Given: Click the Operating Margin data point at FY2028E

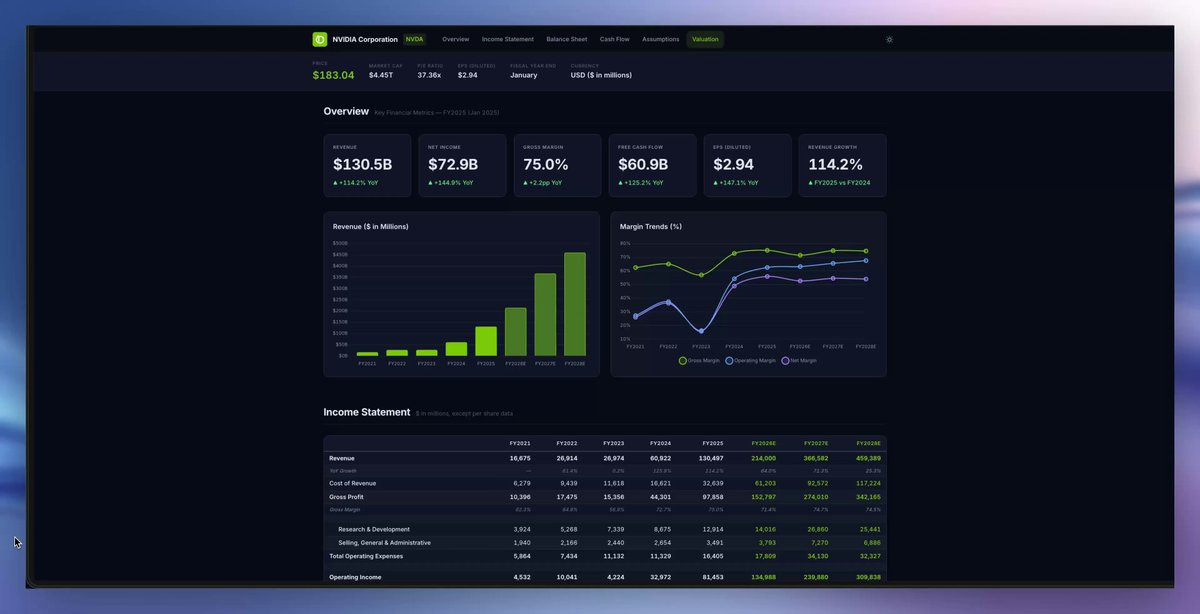Looking at the screenshot, I should [866, 260].
